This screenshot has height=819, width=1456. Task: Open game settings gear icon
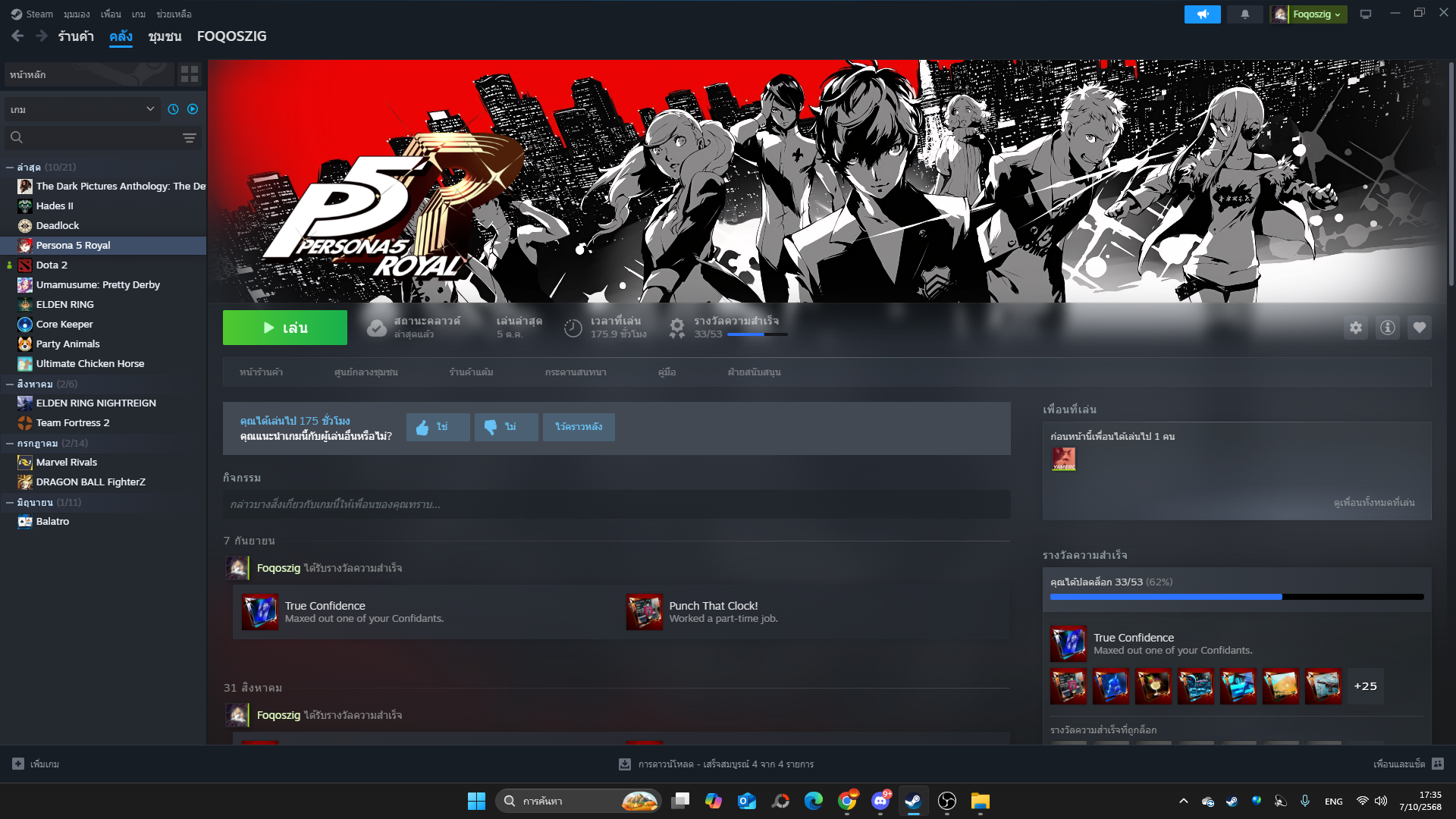pyautogui.click(x=1356, y=328)
